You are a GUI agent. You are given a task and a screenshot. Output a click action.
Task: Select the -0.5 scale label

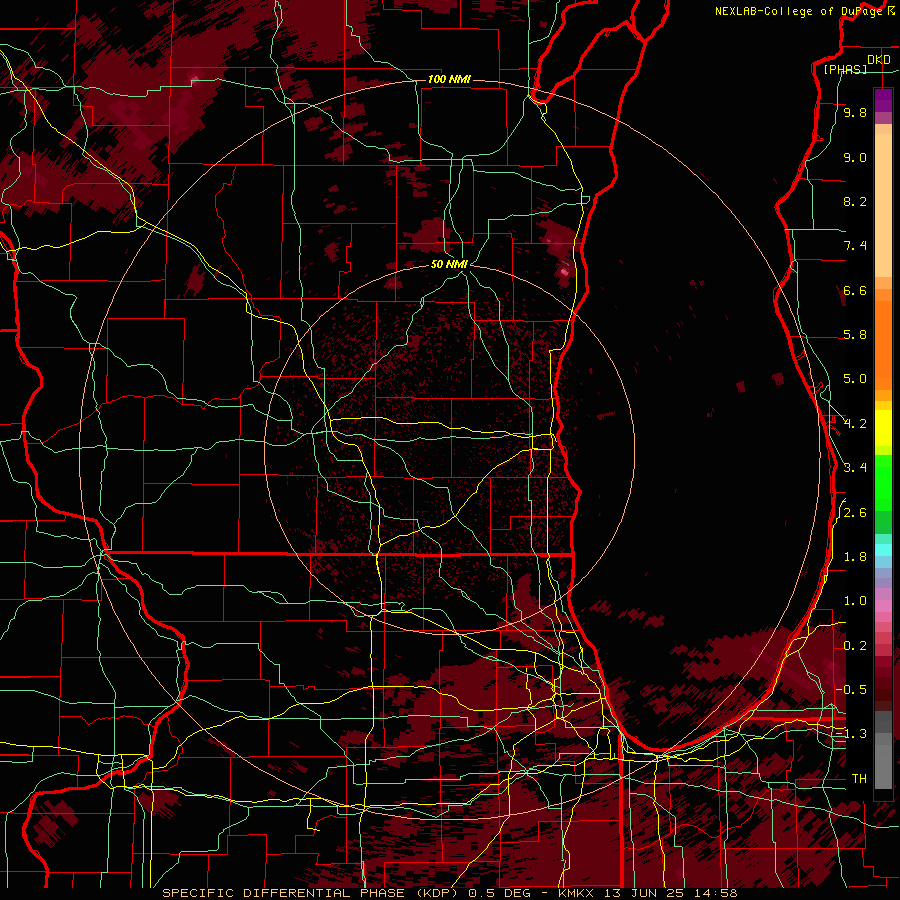click(851, 689)
